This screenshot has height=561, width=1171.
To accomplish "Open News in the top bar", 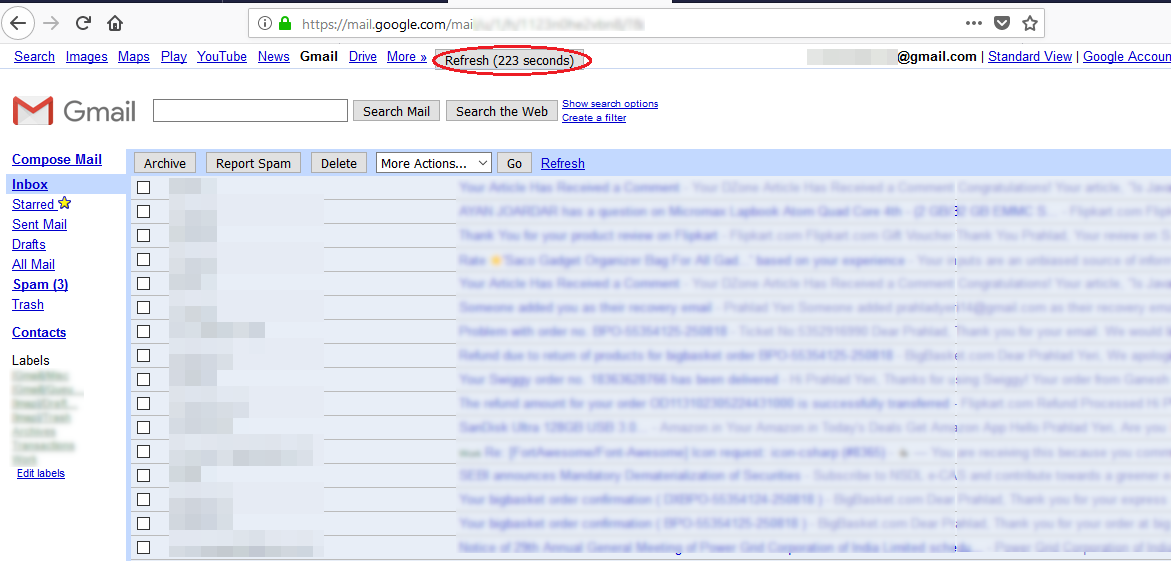I will click(273, 56).
